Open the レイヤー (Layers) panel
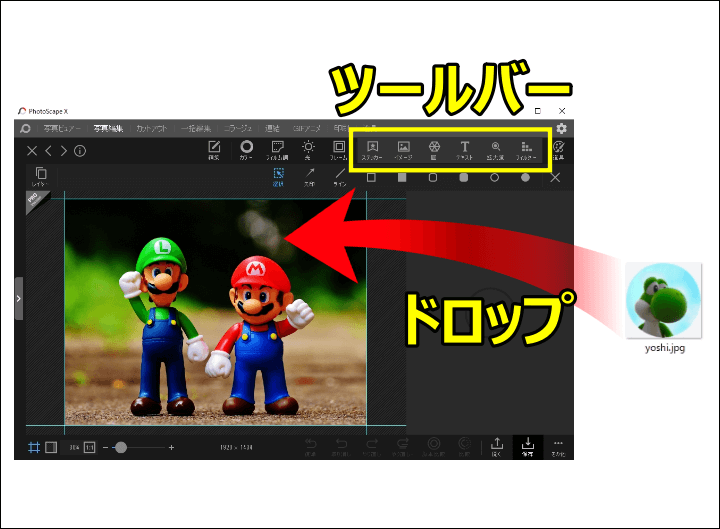Viewport: 720px width, 529px height. (x=40, y=177)
